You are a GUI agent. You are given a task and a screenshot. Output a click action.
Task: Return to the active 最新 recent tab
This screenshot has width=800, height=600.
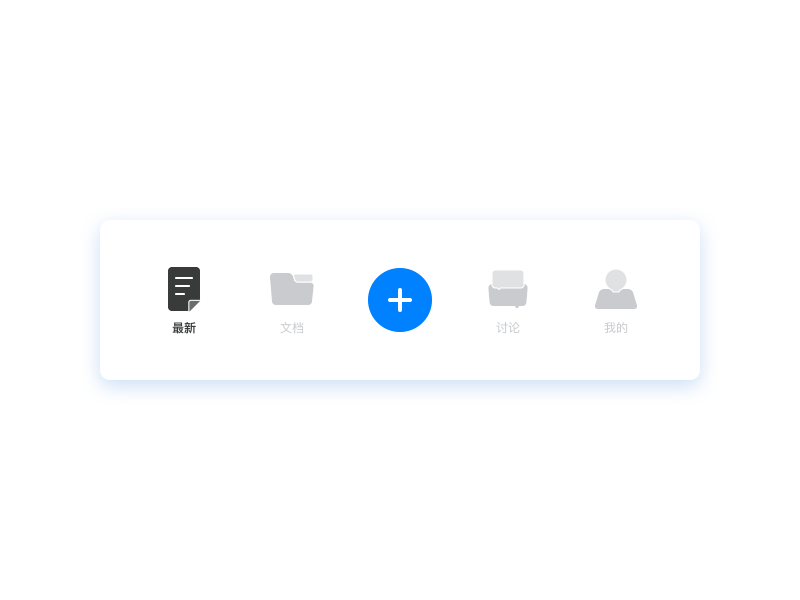point(184,301)
